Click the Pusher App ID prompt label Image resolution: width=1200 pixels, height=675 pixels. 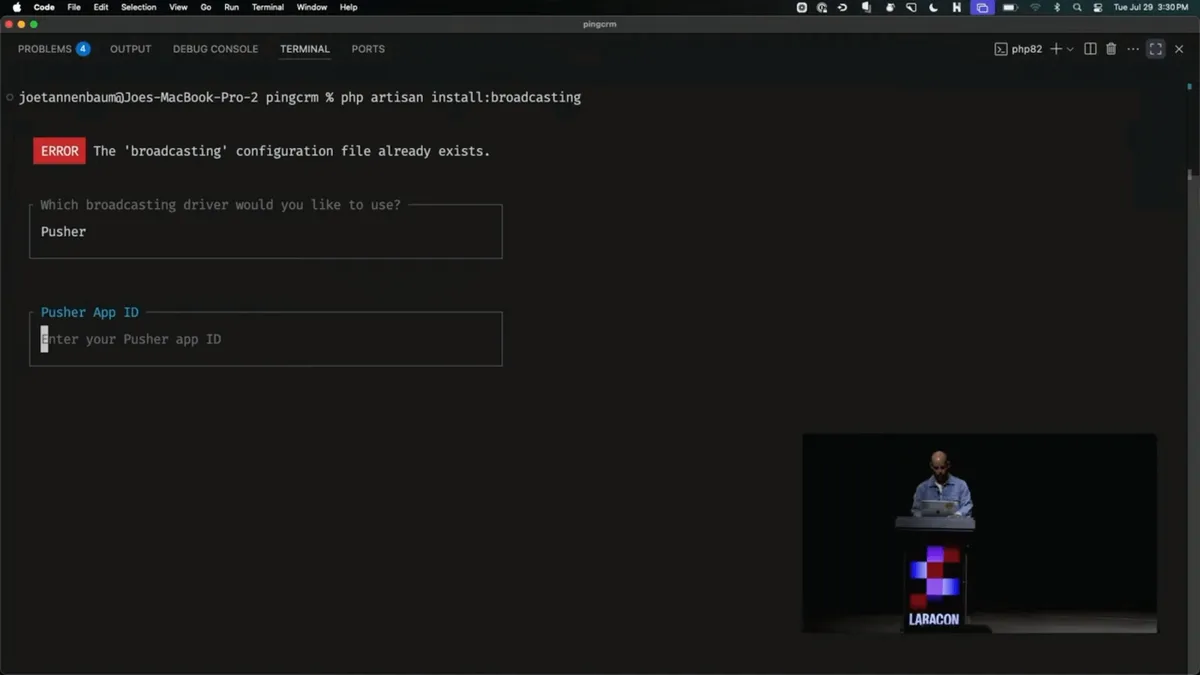point(90,312)
